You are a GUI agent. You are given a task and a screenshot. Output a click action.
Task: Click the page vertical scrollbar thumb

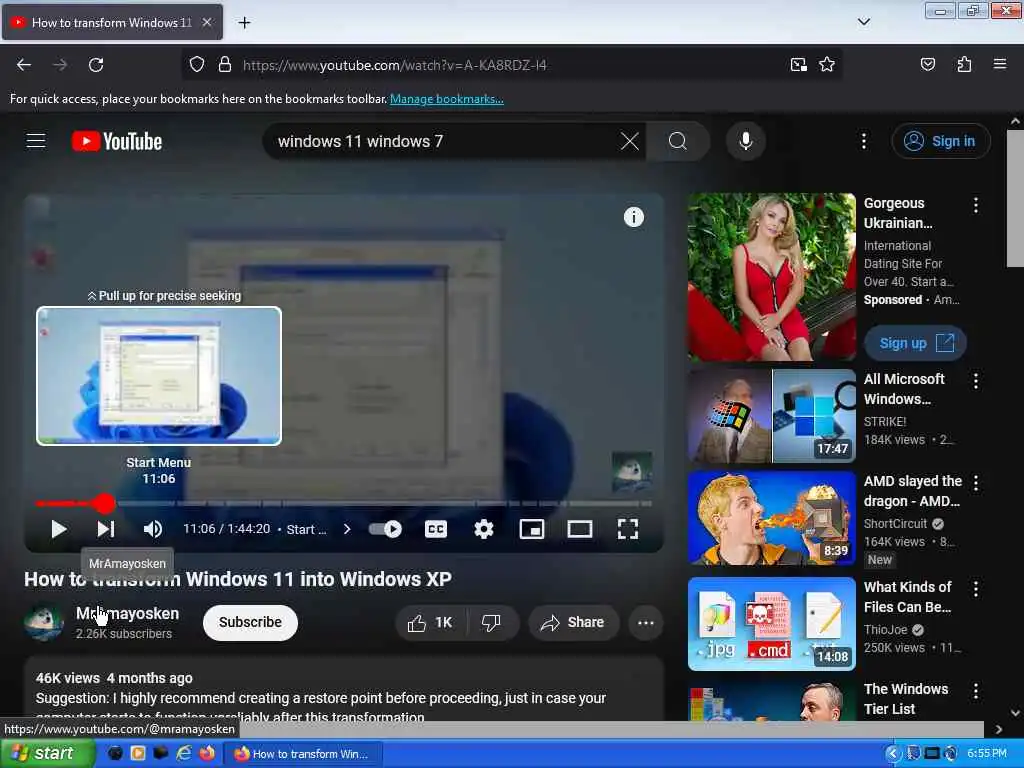[x=1015, y=199]
